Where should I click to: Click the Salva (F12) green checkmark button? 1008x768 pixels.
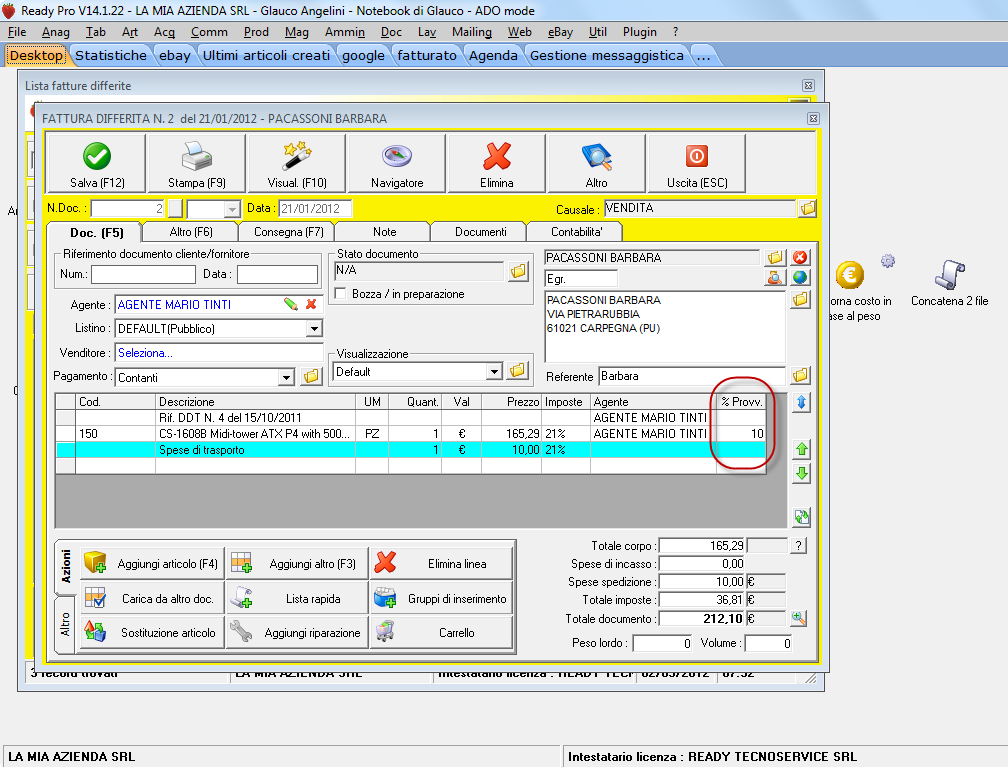click(x=97, y=164)
